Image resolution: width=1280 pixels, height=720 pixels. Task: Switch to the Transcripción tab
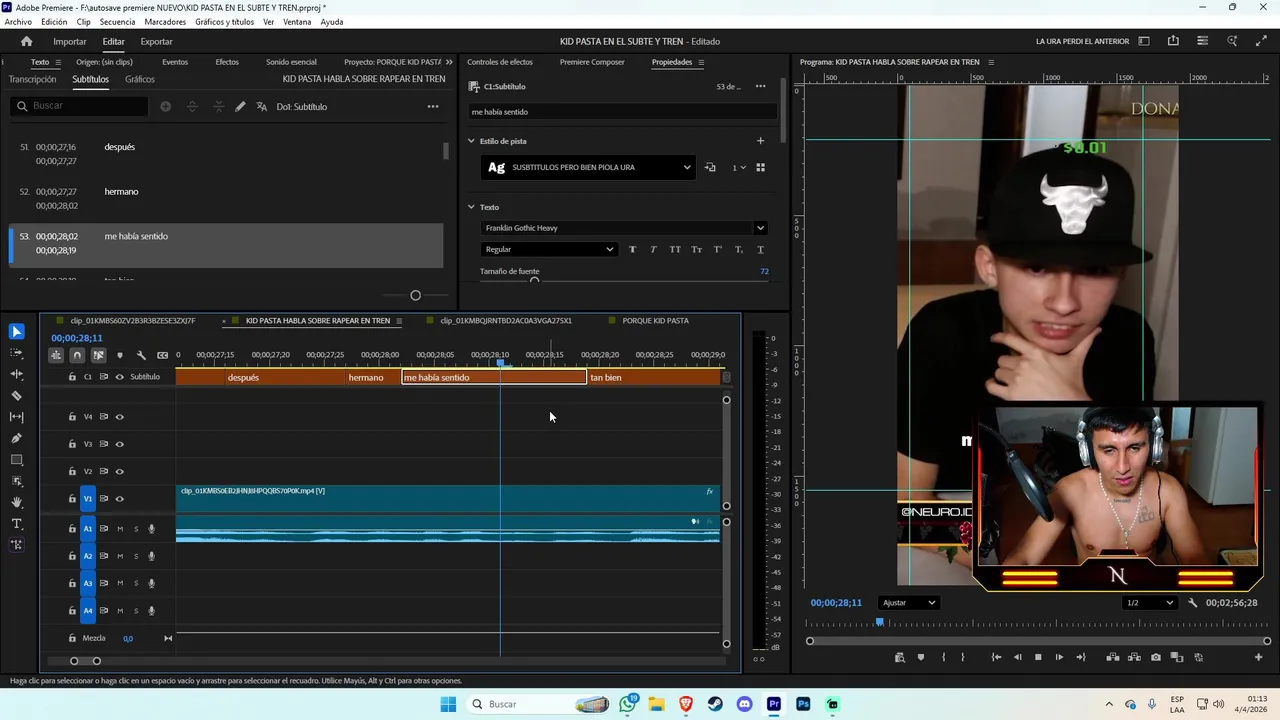pos(32,79)
